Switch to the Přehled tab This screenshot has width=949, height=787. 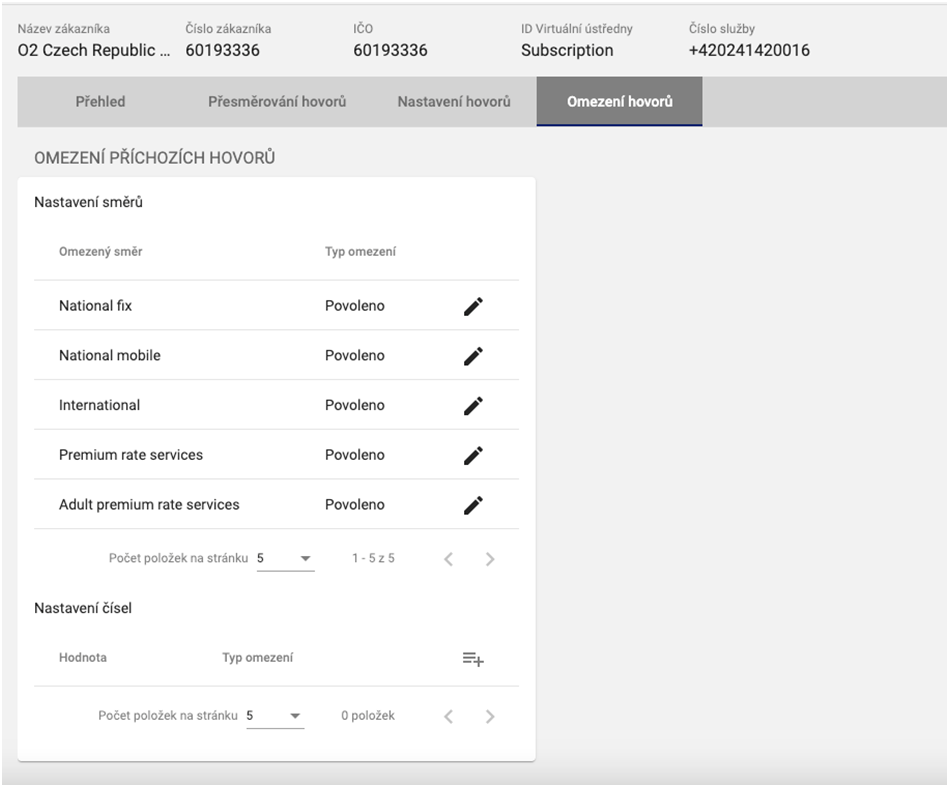100,102
